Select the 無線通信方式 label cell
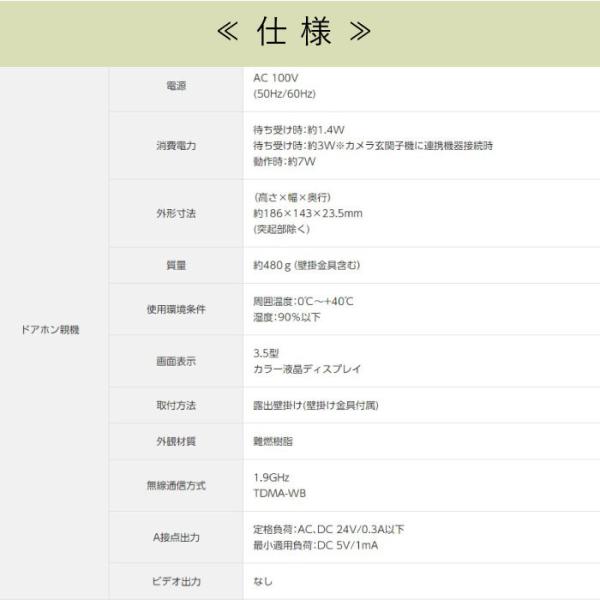The height and width of the screenshot is (600, 600). 175,486
